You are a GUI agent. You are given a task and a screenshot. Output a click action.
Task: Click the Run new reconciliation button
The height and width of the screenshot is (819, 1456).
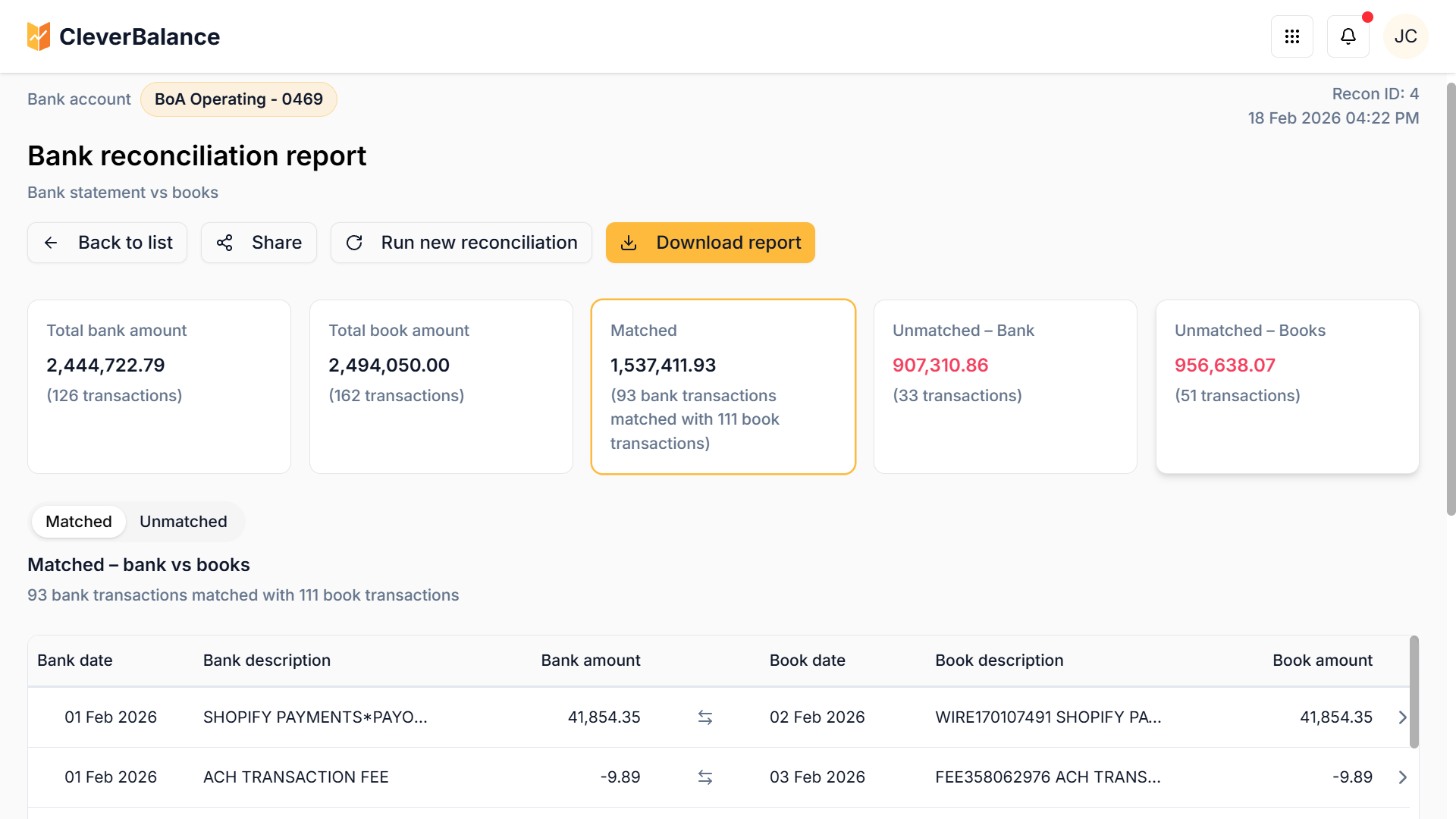[x=461, y=243]
